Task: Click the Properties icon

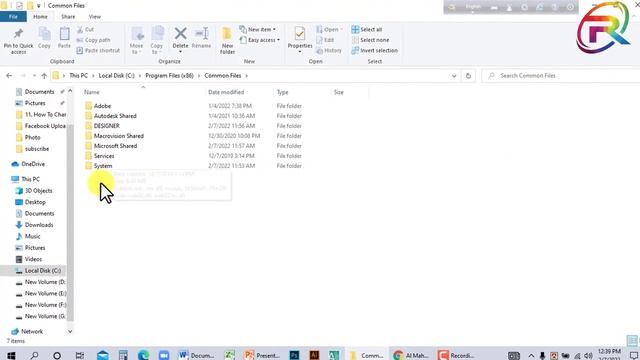Action: tap(300, 34)
